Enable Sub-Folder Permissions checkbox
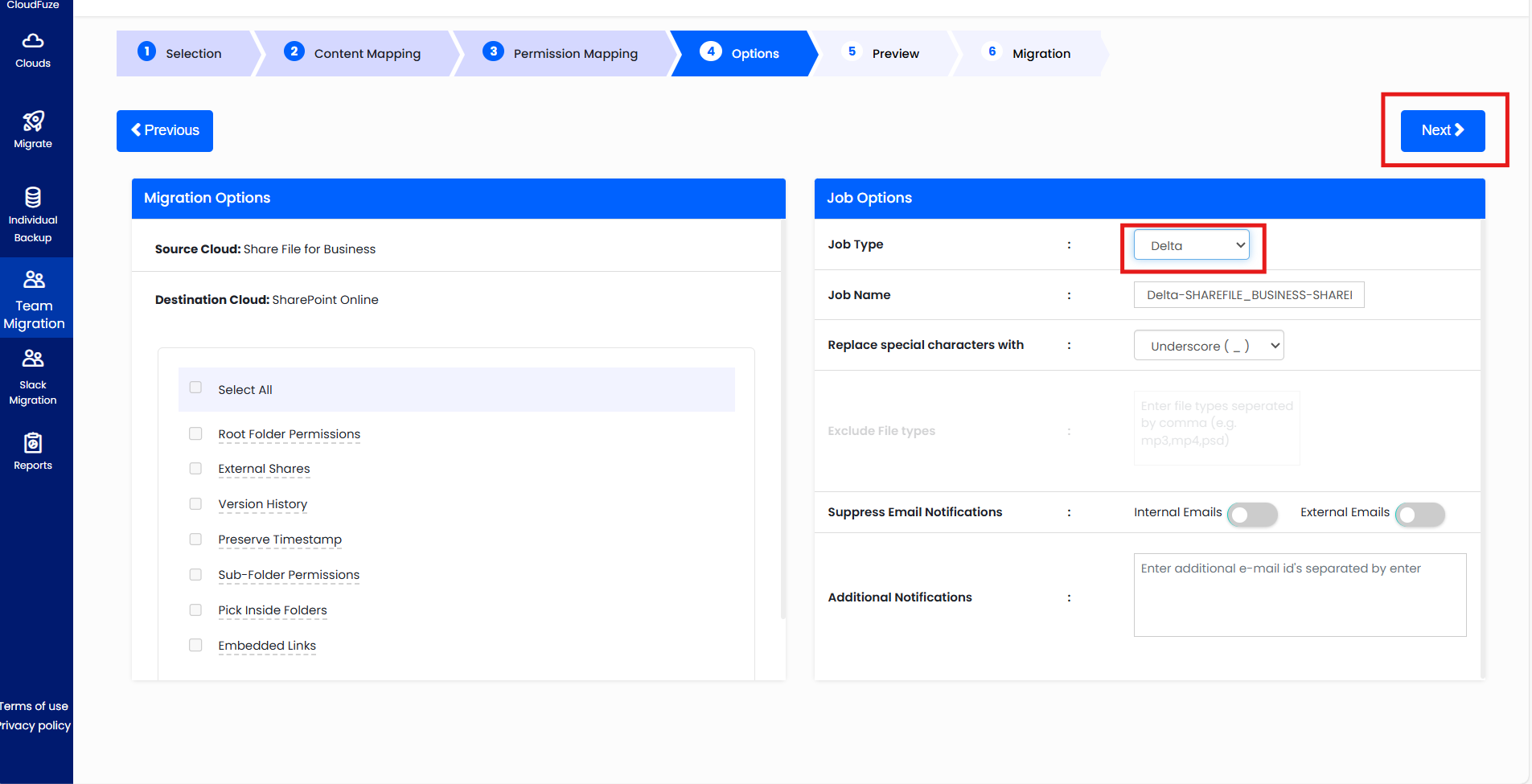The height and width of the screenshot is (784, 1532). pos(195,574)
